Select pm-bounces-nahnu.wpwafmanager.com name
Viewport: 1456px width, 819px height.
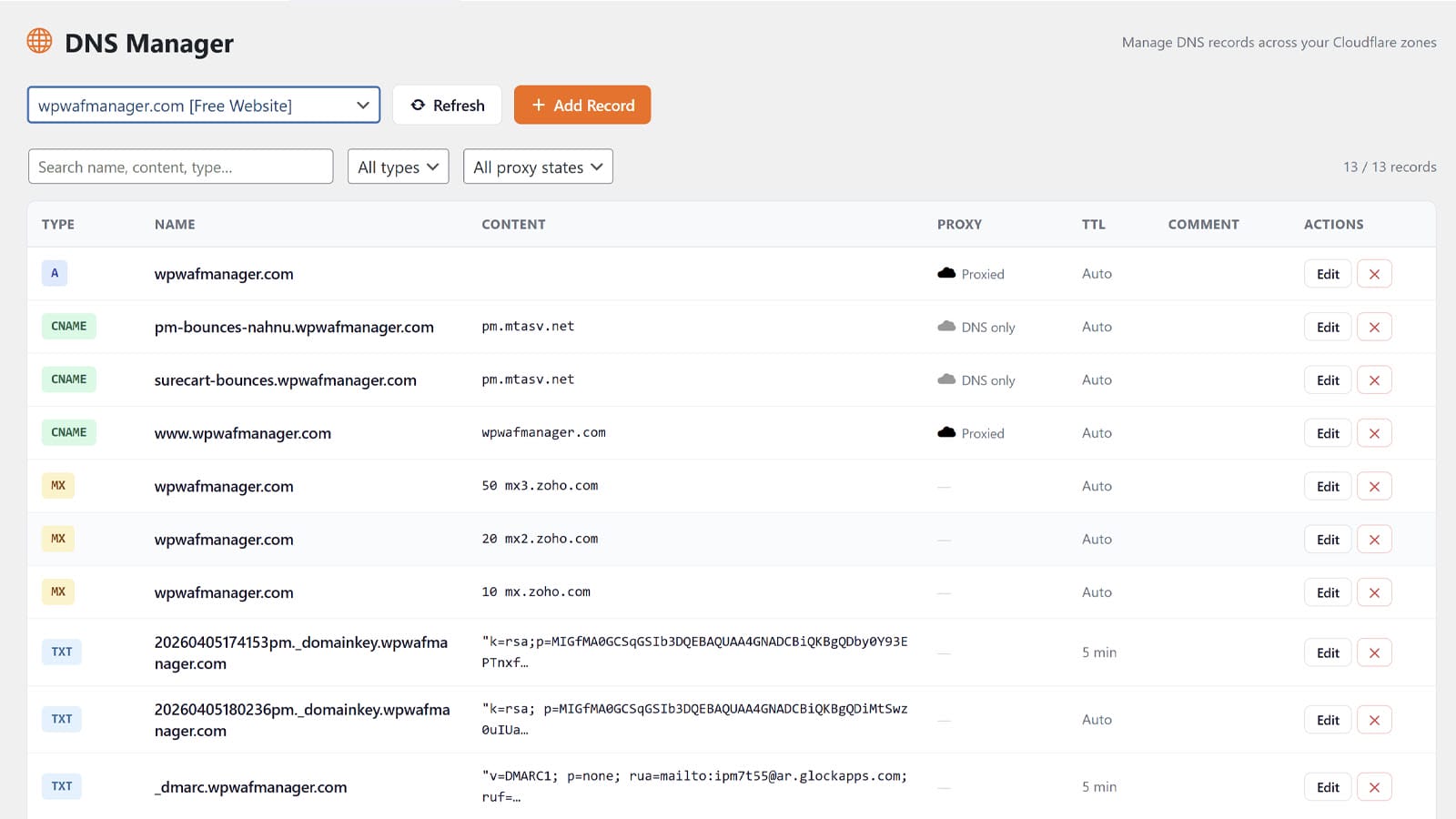click(x=294, y=327)
